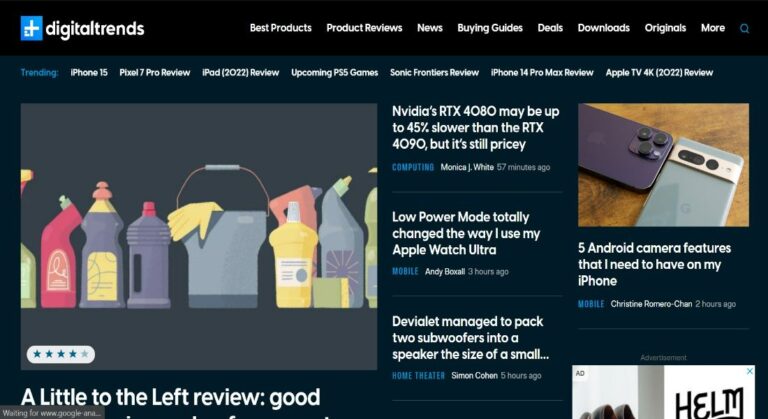
Task: Open the Downloads menu item
Action: 603,28
